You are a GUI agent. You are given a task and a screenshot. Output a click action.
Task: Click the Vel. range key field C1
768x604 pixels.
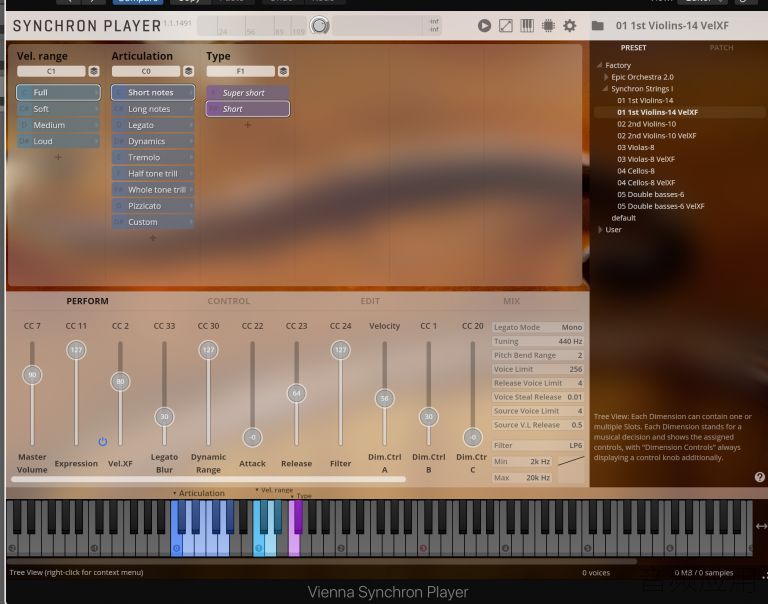coord(51,71)
